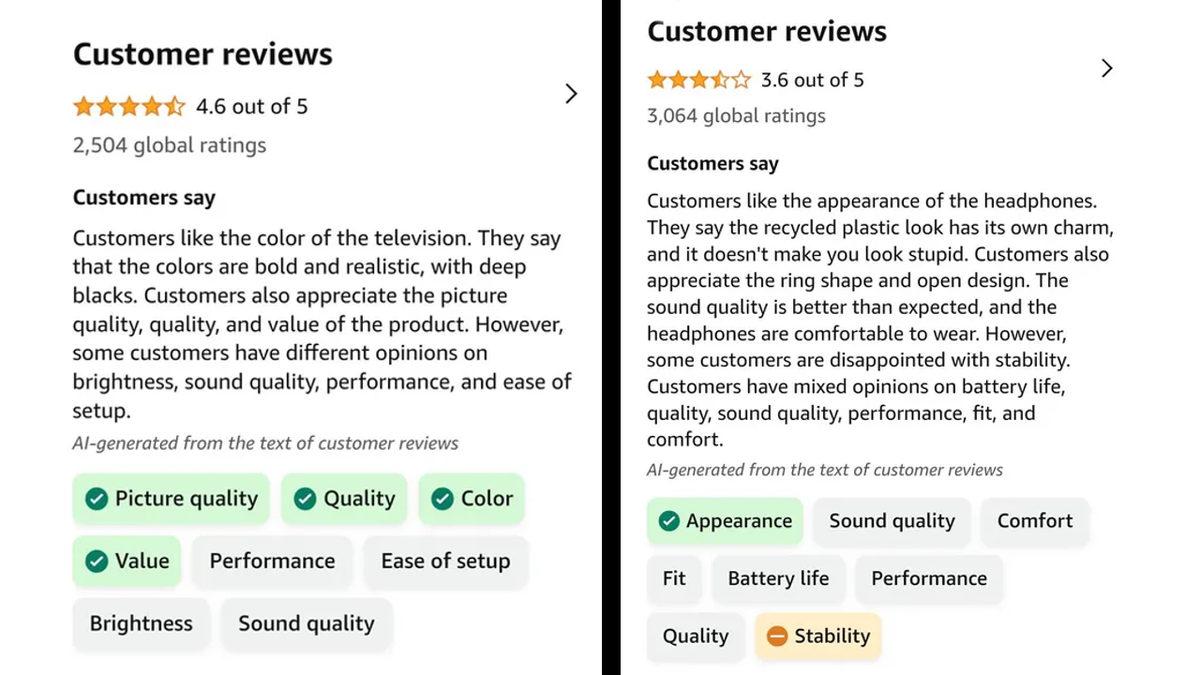Click the green checkmark on Picture quality
Image resolution: width=1200 pixels, height=675 pixels.
96,498
